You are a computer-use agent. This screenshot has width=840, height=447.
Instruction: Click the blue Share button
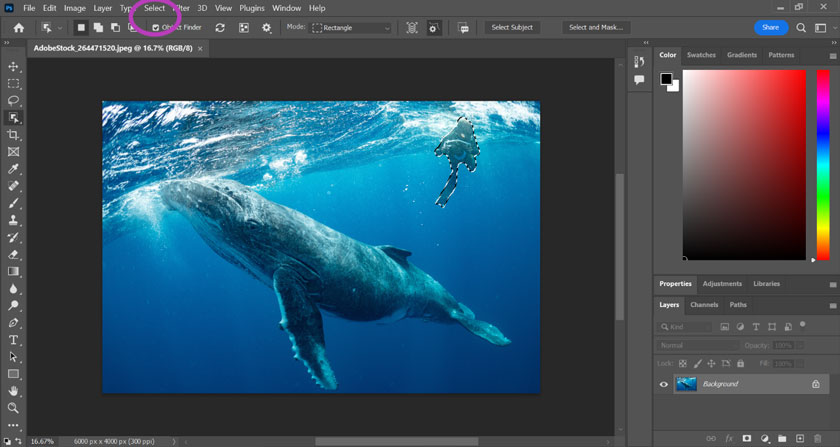pyautogui.click(x=770, y=27)
